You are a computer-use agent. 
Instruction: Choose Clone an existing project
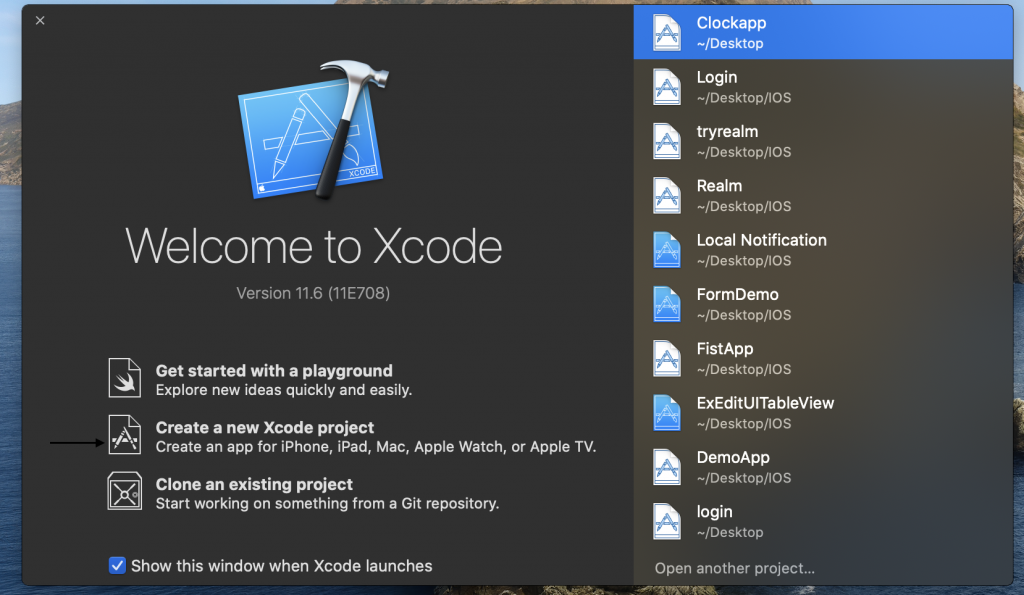[253, 485]
